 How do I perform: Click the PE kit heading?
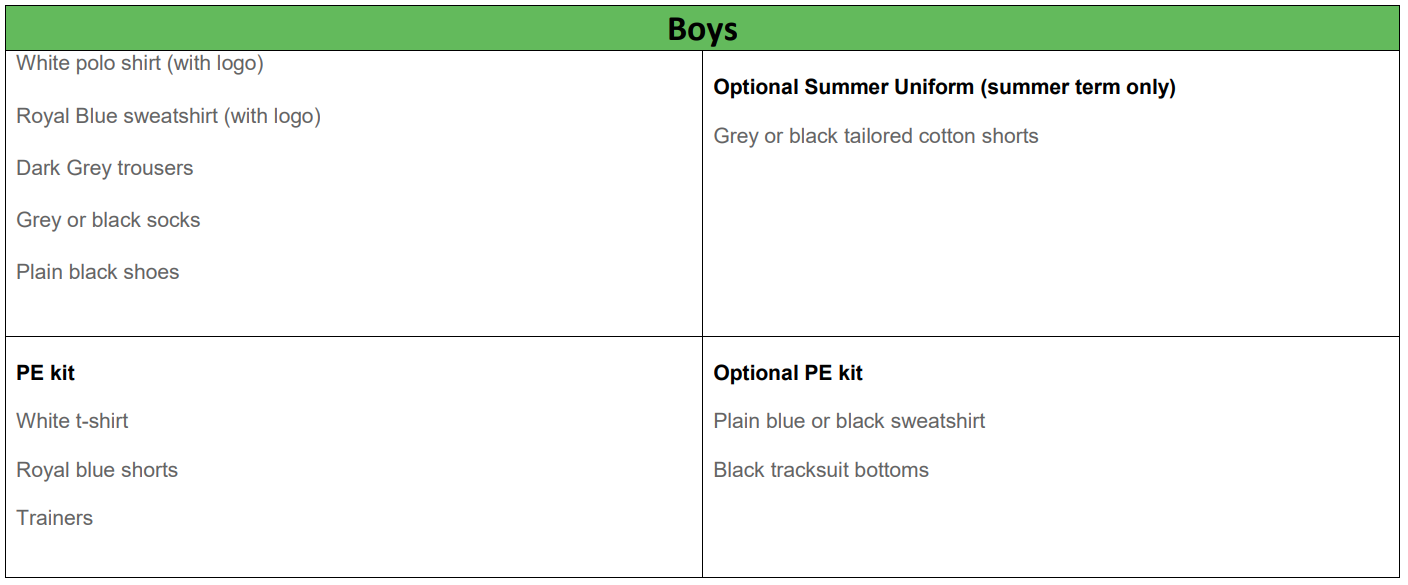[46, 373]
